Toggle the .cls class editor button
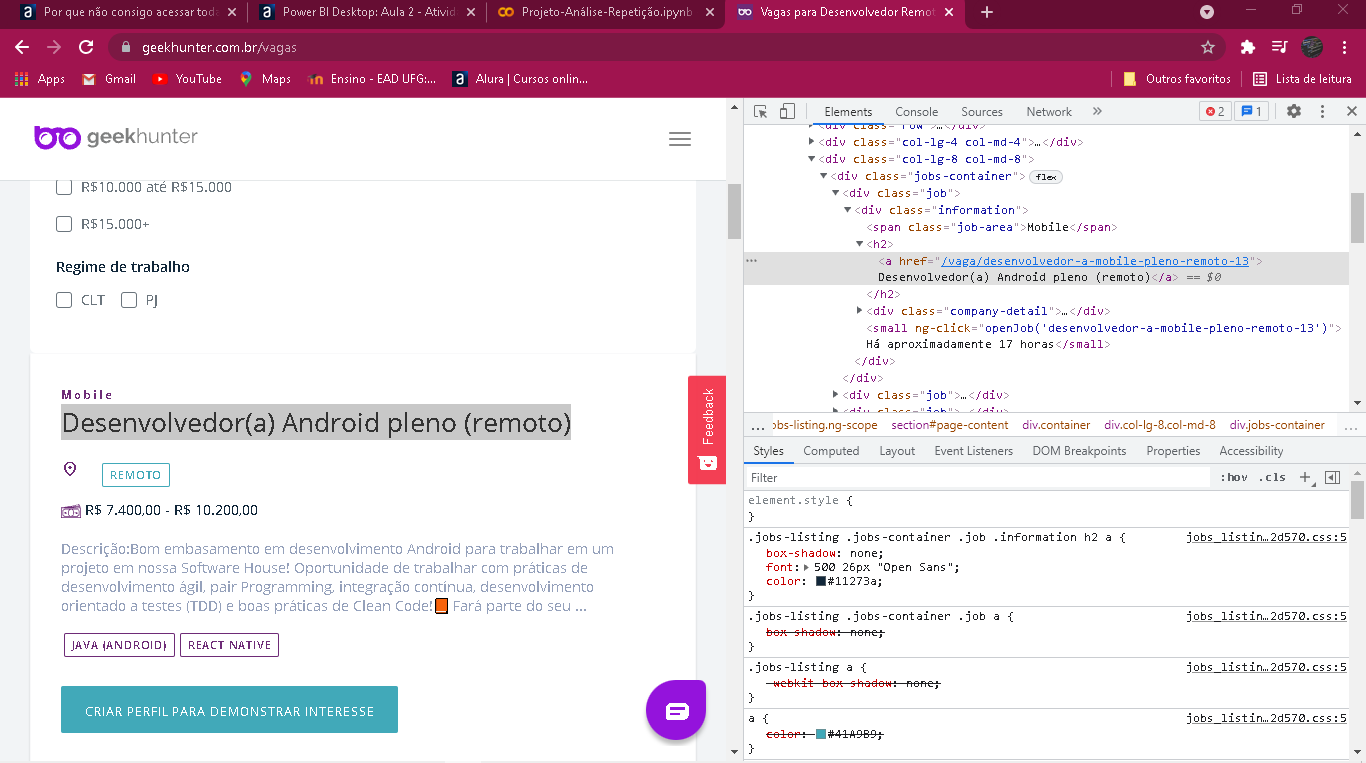 tap(1272, 478)
